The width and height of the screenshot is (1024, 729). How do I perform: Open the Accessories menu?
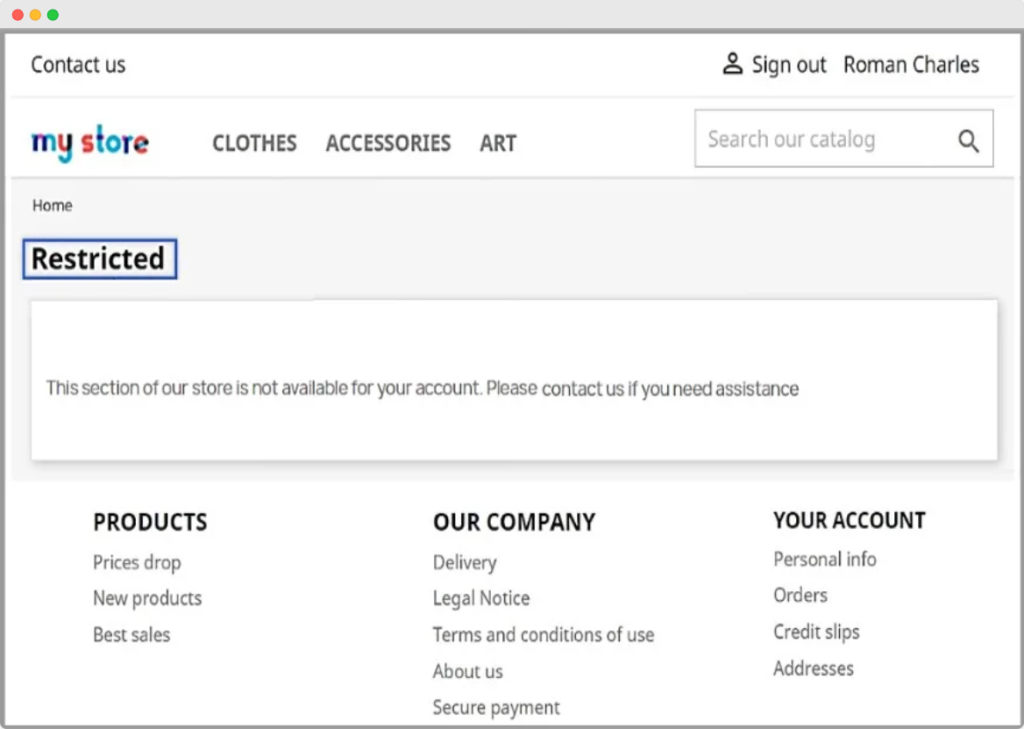tap(388, 143)
